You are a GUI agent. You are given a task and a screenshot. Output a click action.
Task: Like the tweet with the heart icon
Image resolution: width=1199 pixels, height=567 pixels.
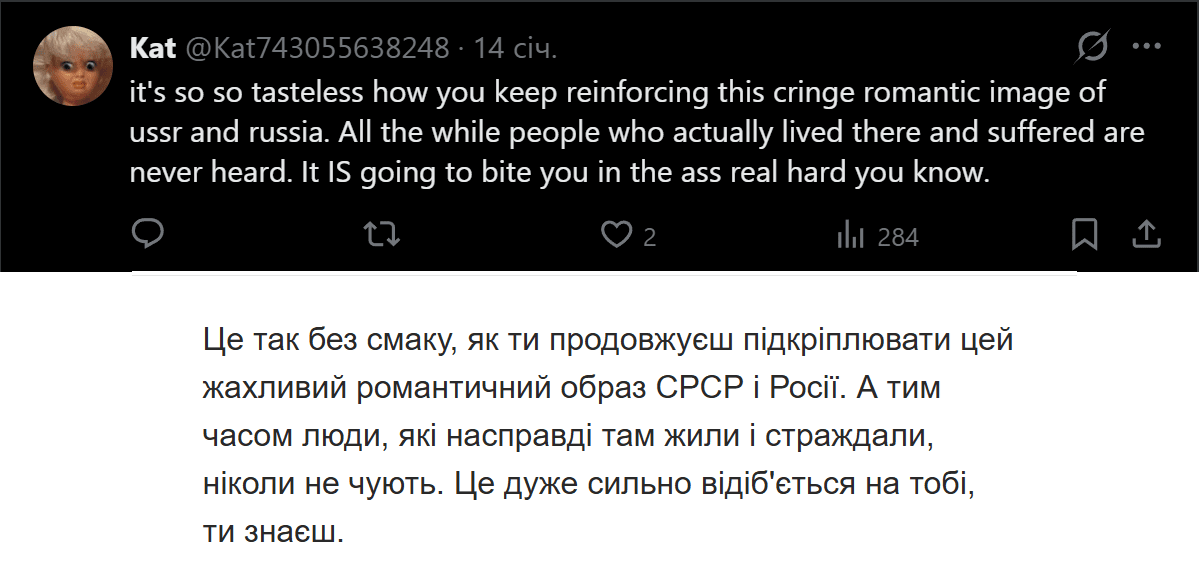615,235
